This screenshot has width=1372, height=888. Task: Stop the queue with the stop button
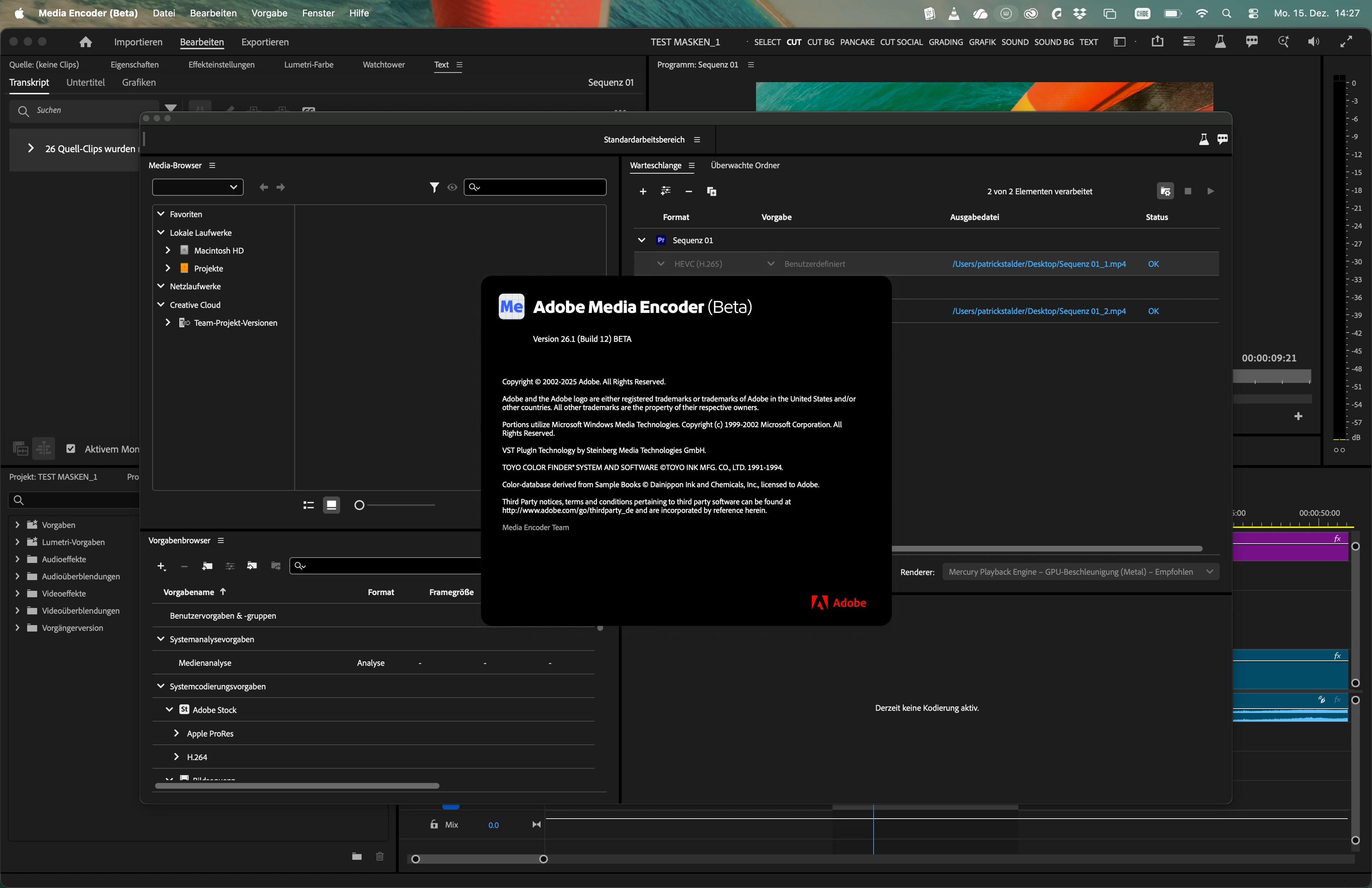pos(1188,191)
